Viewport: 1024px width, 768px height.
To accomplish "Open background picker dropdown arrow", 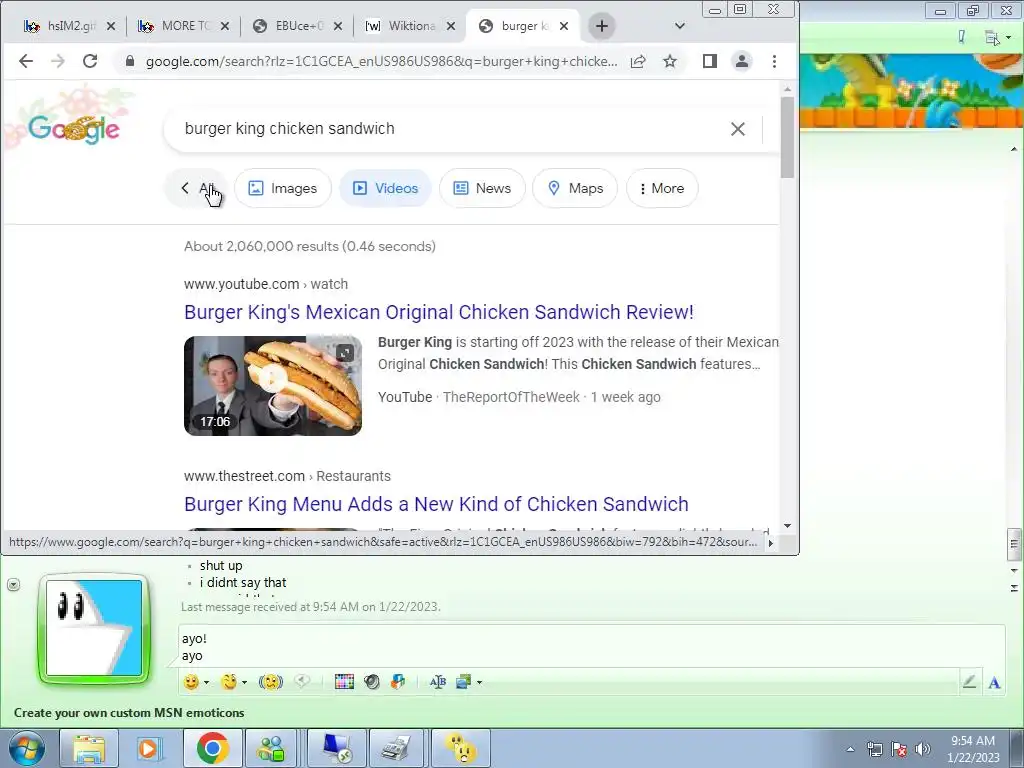I will click(479, 682).
